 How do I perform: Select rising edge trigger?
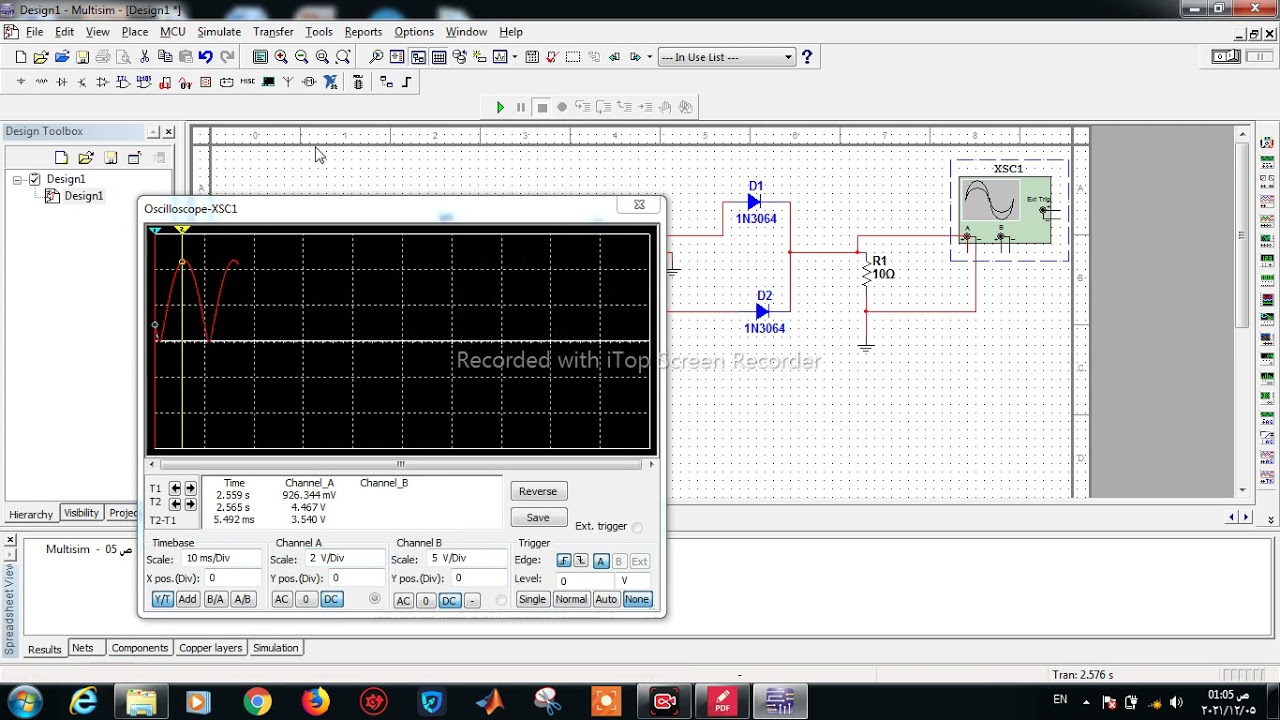[x=564, y=561]
